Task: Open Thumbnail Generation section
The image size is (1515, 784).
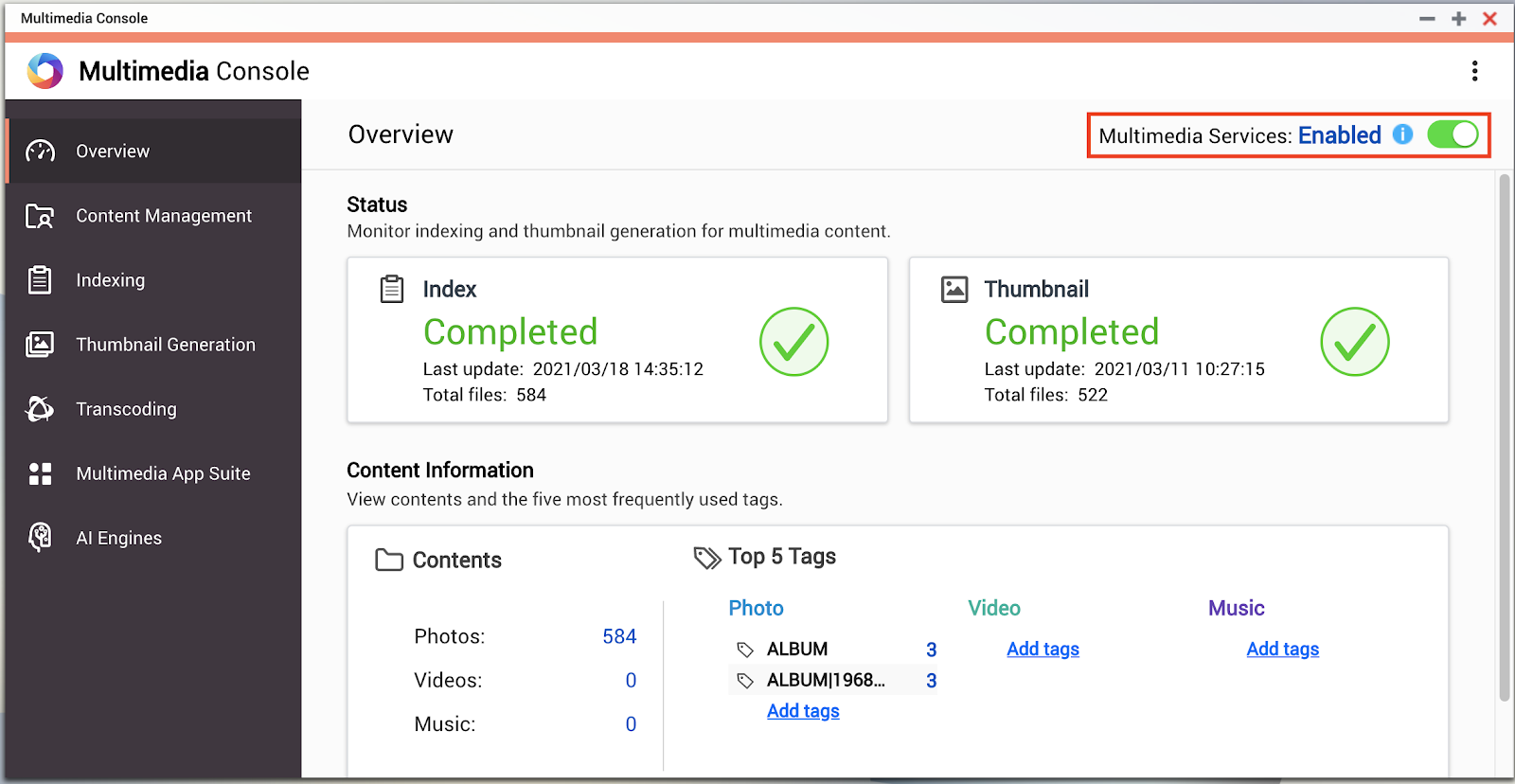Action: [x=153, y=345]
